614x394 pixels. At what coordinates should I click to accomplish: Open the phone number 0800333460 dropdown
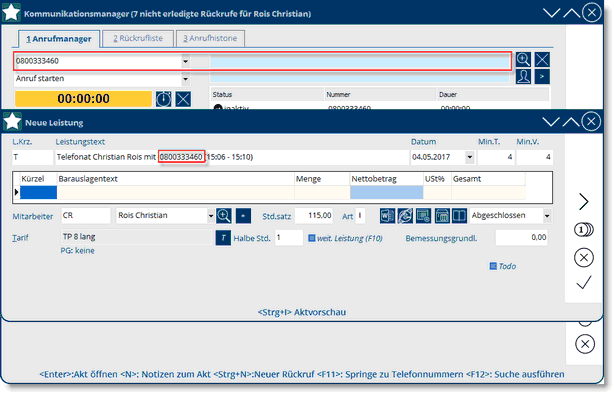[x=185, y=61]
